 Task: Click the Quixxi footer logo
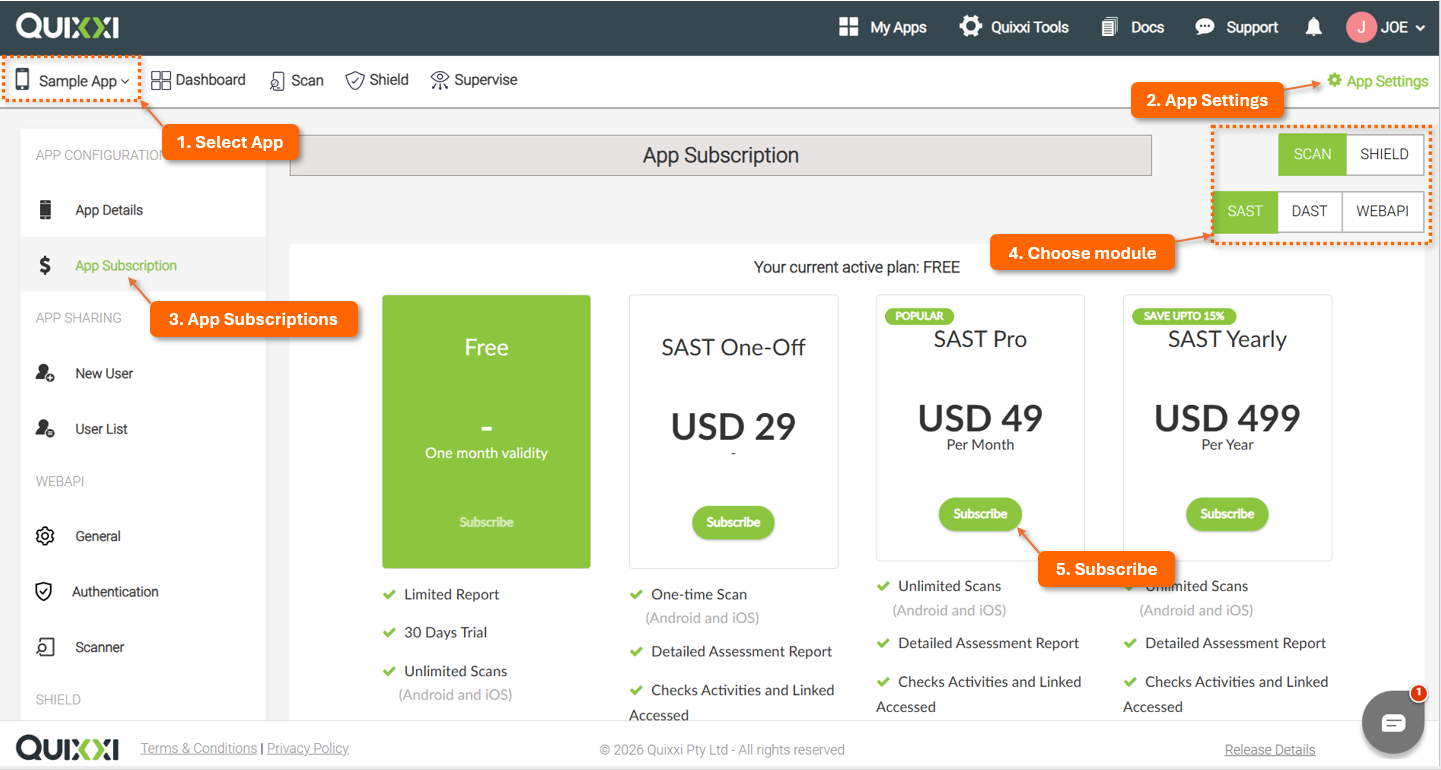(x=67, y=748)
